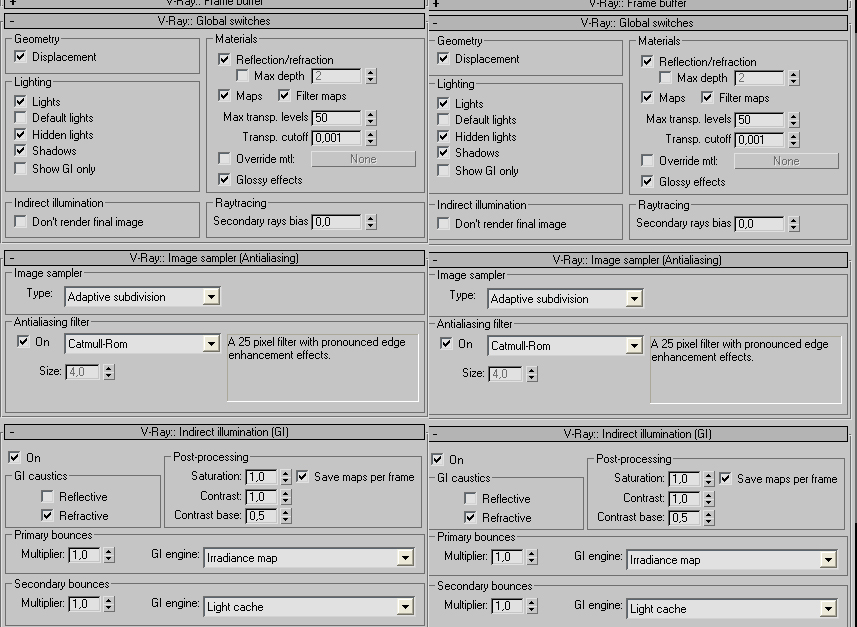Image resolution: width=857 pixels, height=627 pixels.
Task: Uncheck Filter maps in left panel
Action: click(284, 96)
